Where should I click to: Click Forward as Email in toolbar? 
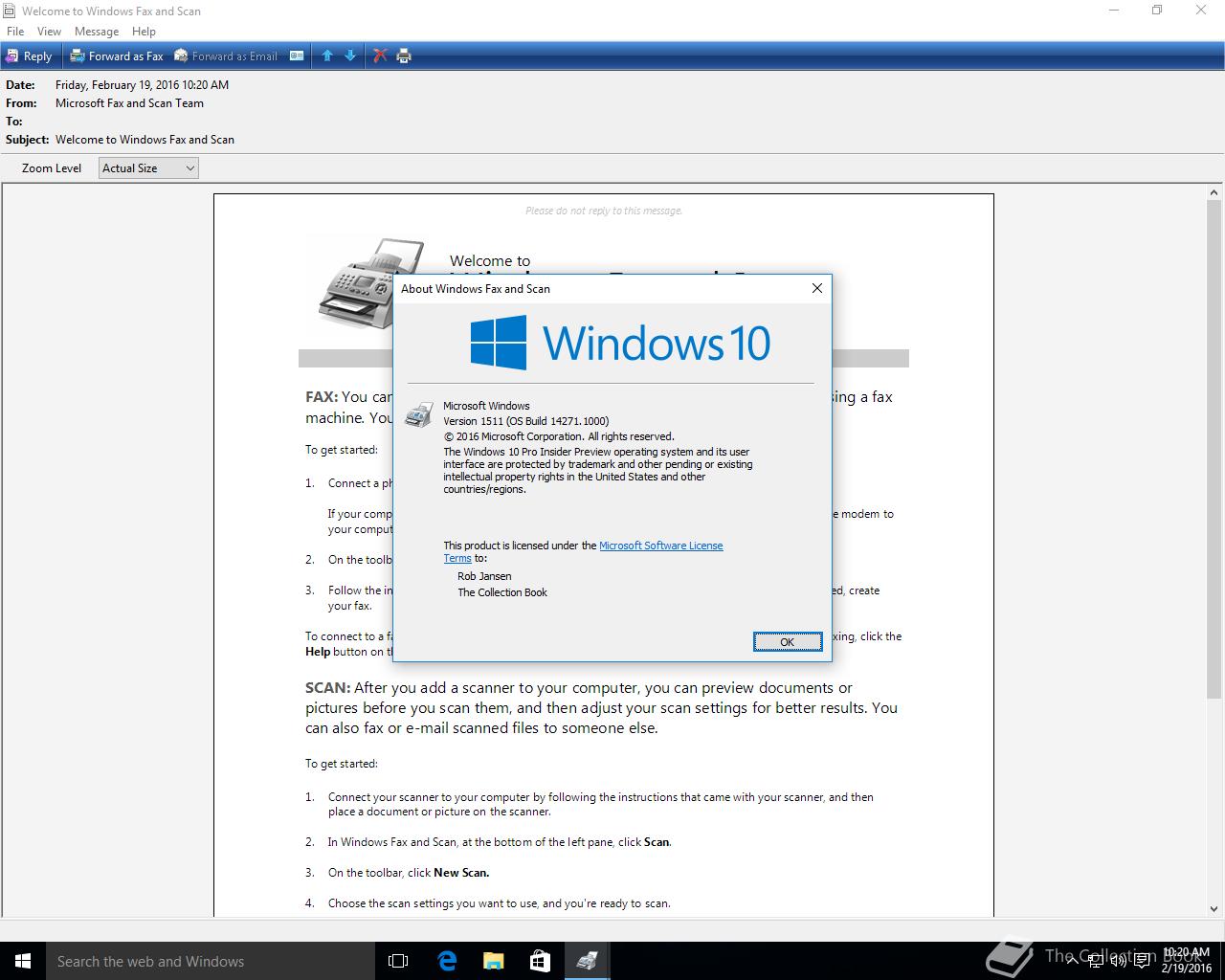pos(226,56)
